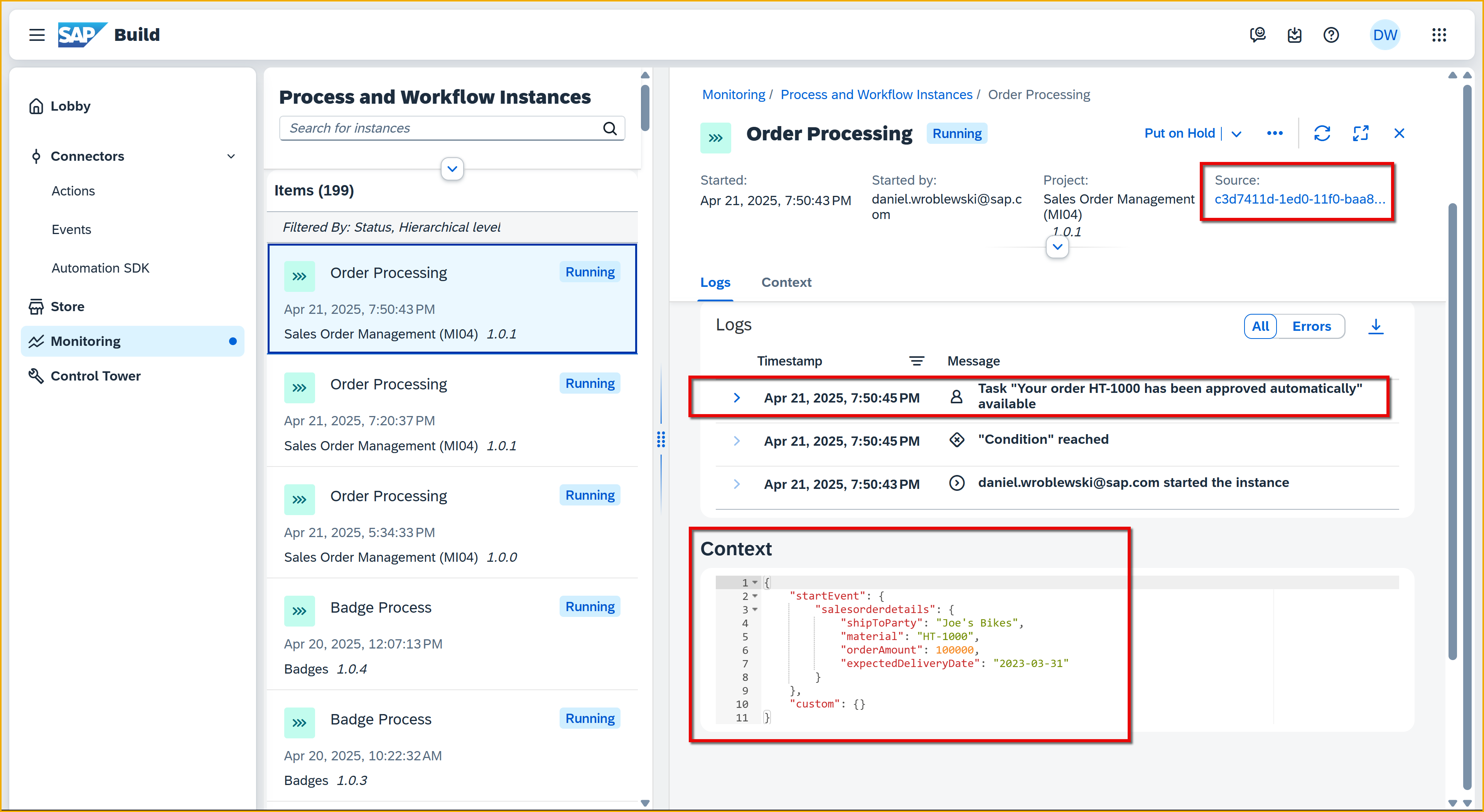The width and height of the screenshot is (1484, 812).
Task: Click the Filtered By: Status, Hierarchical level bar
Action: 452,227
